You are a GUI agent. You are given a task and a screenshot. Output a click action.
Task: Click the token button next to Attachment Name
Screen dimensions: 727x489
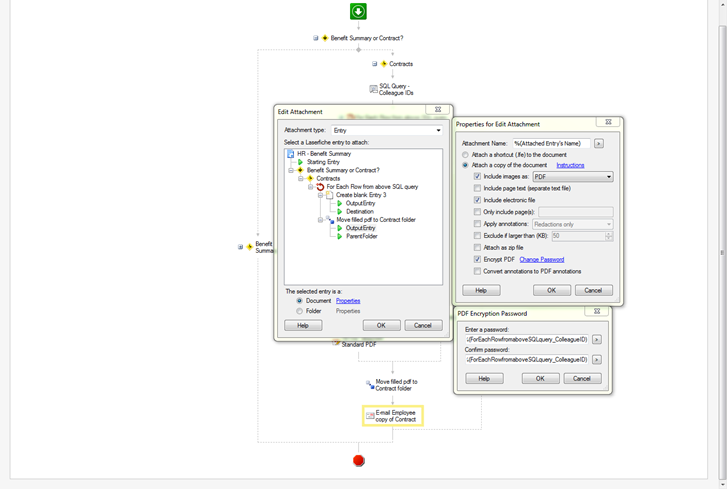(x=598, y=144)
